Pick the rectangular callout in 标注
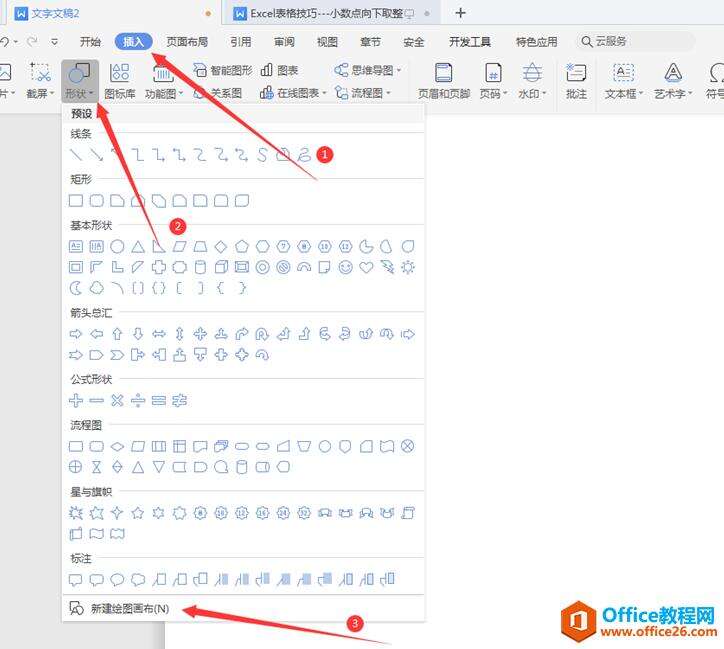Viewport: 724px width, 649px height. click(76, 580)
